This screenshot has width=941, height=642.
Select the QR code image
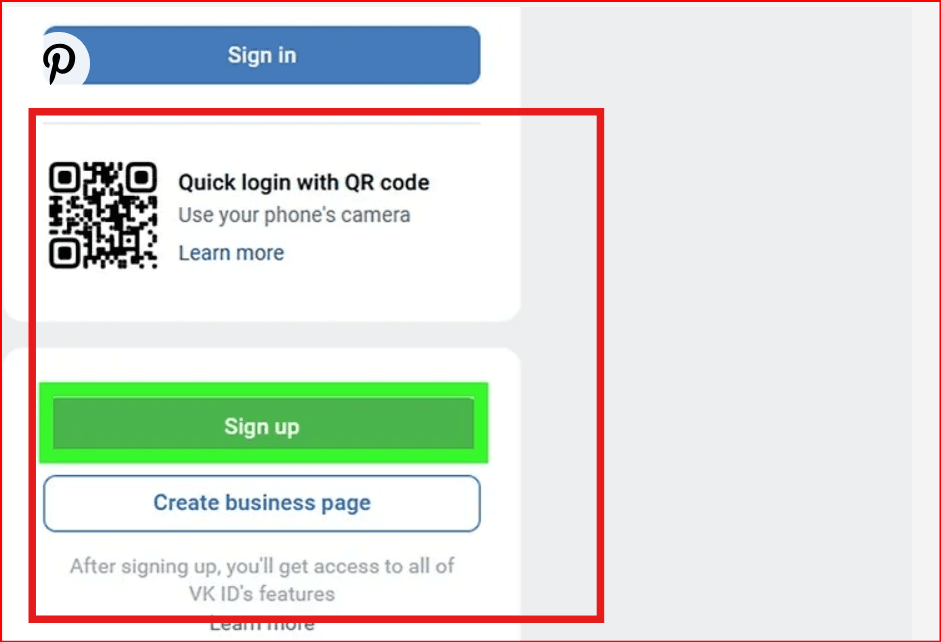click(x=103, y=215)
